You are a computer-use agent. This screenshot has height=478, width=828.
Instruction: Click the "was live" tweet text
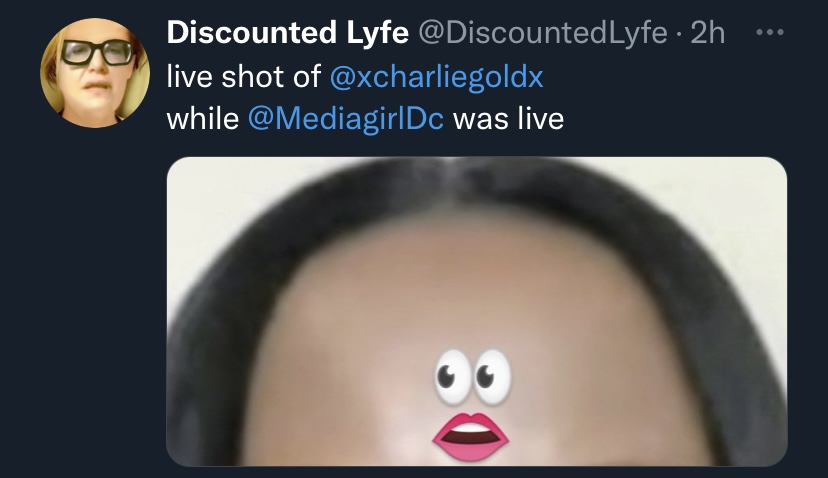pos(509,118)
